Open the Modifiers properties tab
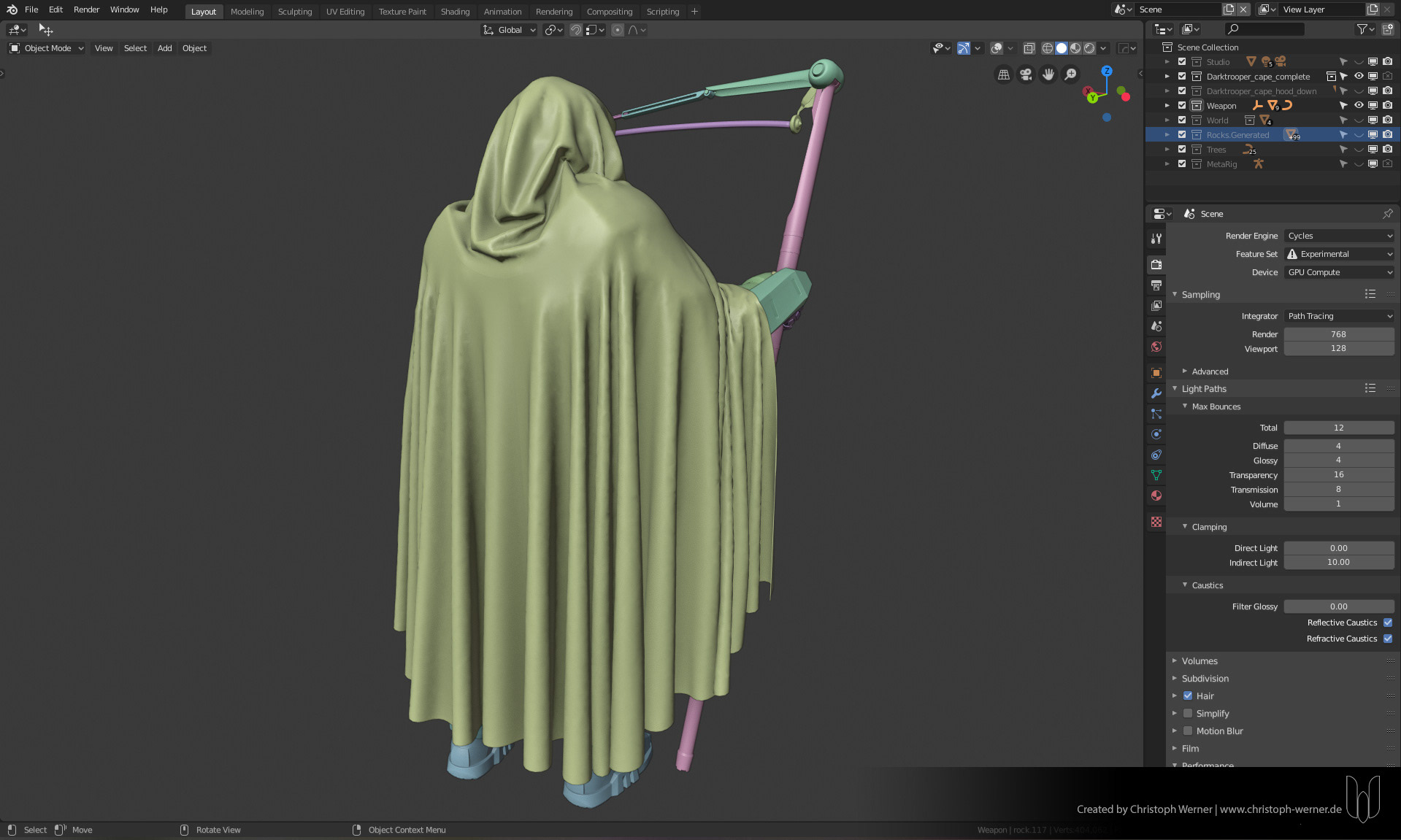Image resolution: width=1401 pixels, height=840 pixels. tap(1156, 393)
